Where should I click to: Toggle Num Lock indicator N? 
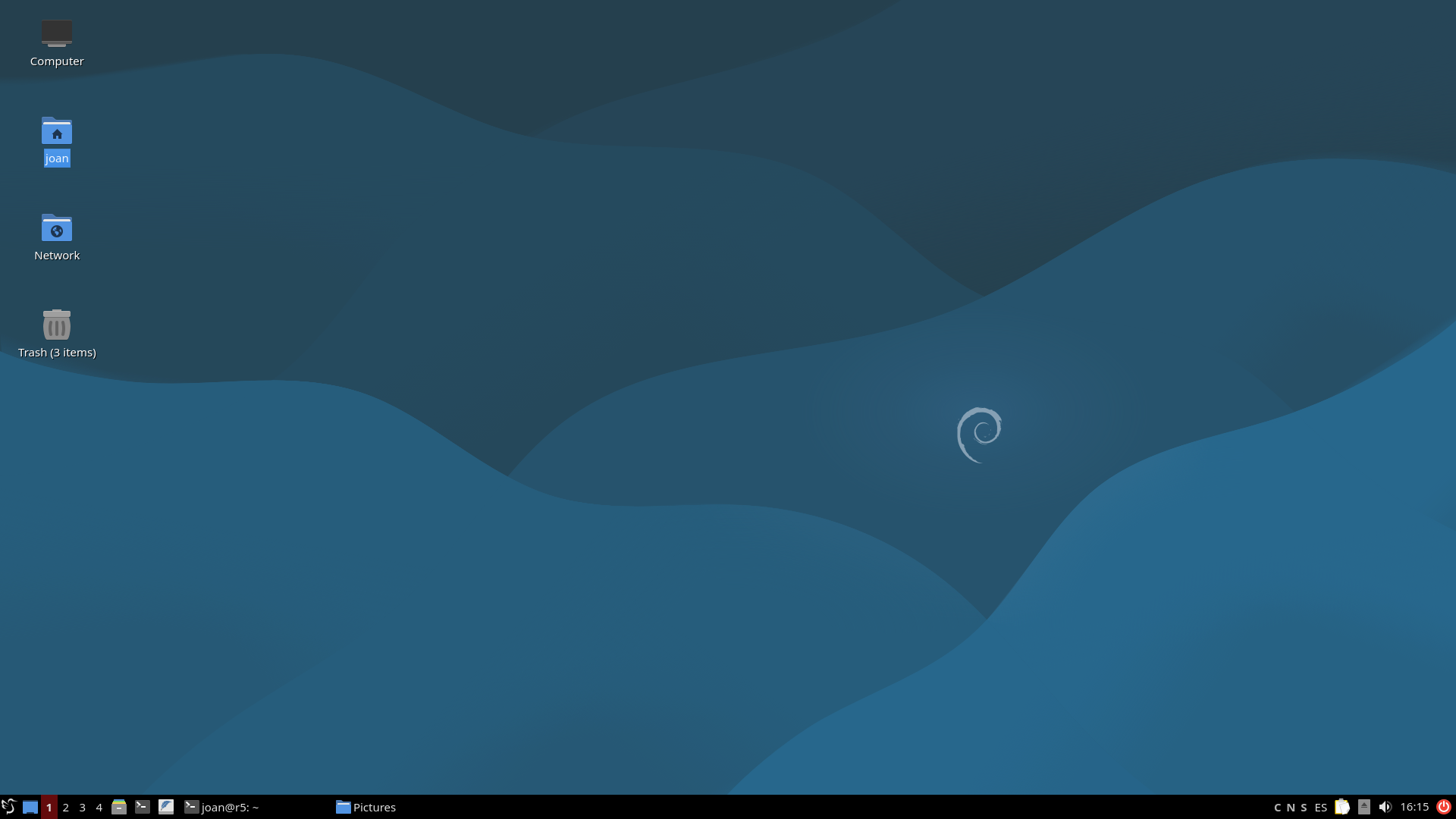[x=1291, y=807]
